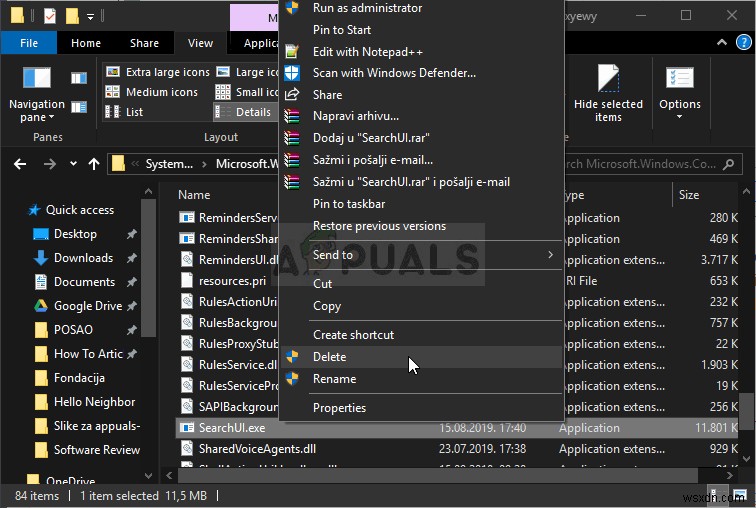Click the Google Drive icon in sidebar
Image resolution: width=756 pixels, height=508 pixels.
click(41, 306)
